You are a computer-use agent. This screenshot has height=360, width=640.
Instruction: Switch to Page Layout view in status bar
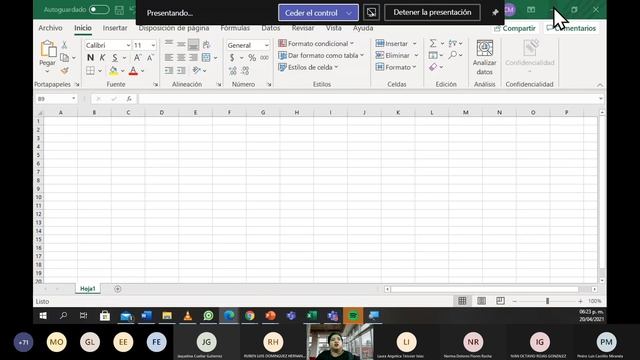[481, 301]
